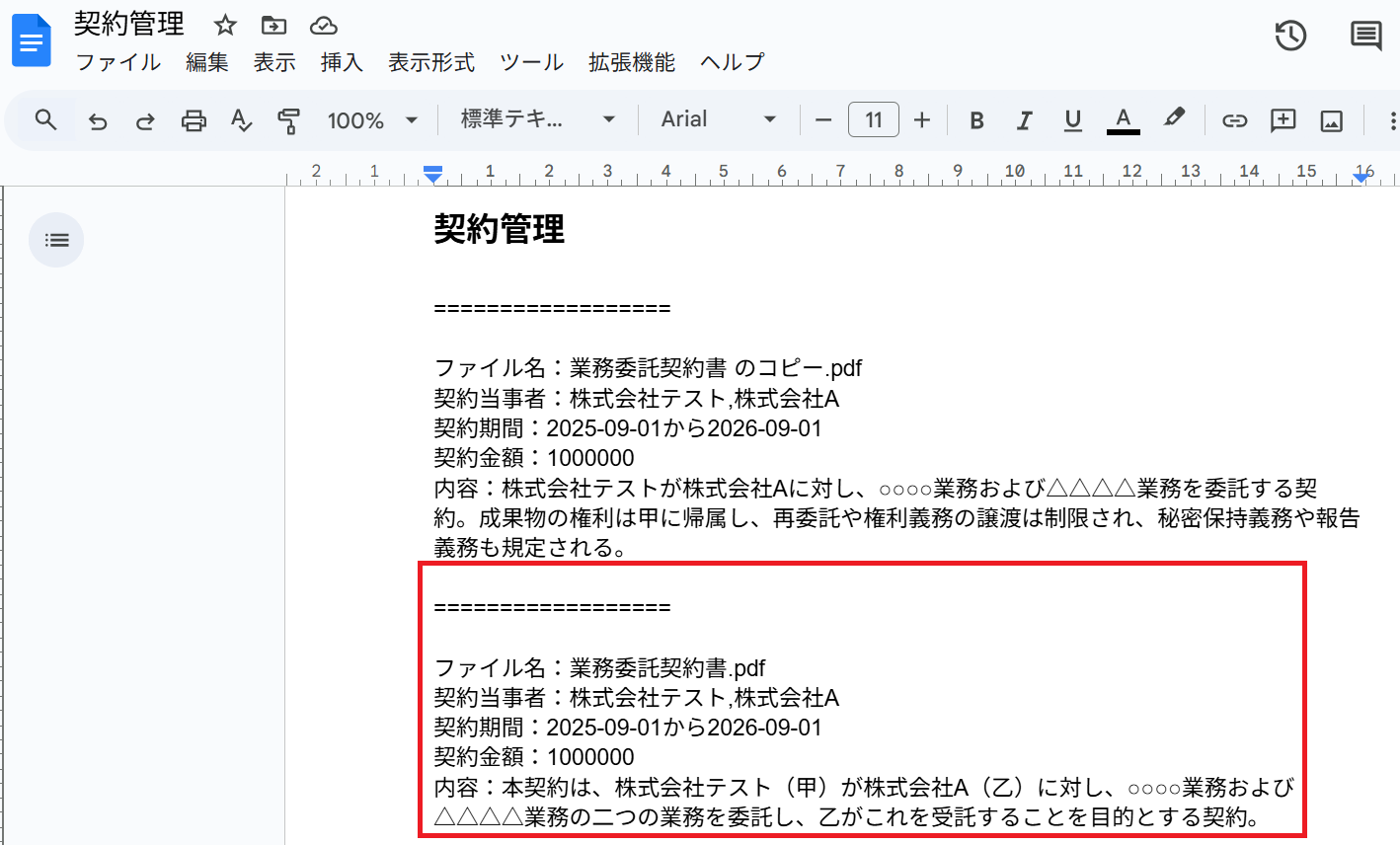The height and width of the screenshot is (845, 1400).
Task: Open version history clock icon
Action: [x=1290, y=36]
